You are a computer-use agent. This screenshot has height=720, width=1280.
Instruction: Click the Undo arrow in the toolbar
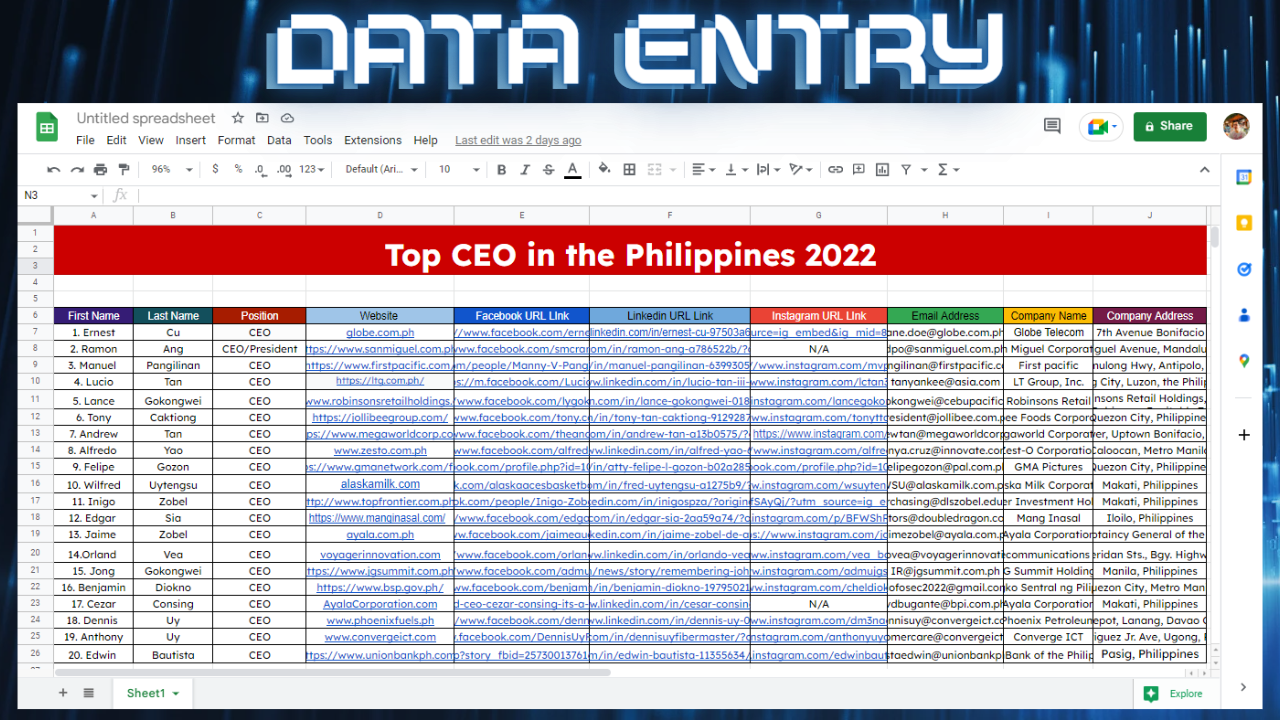[x=53, y=170]
